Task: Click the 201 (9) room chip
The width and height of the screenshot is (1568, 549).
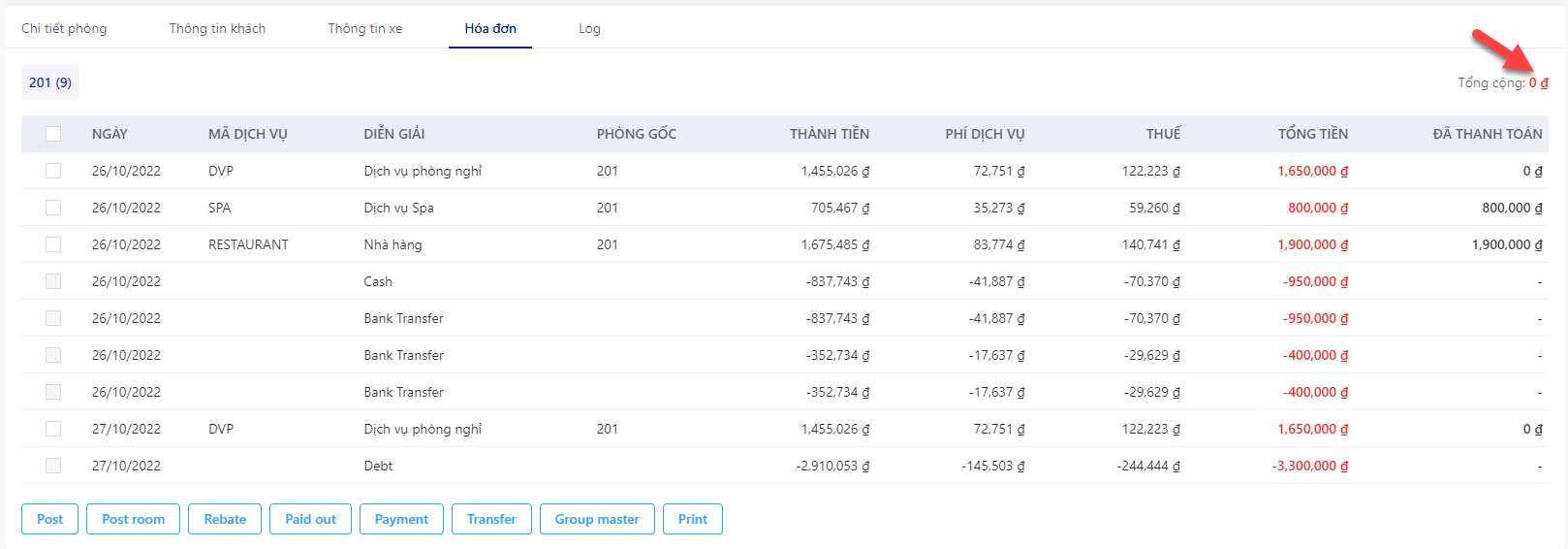Action: tap(50, 82)
